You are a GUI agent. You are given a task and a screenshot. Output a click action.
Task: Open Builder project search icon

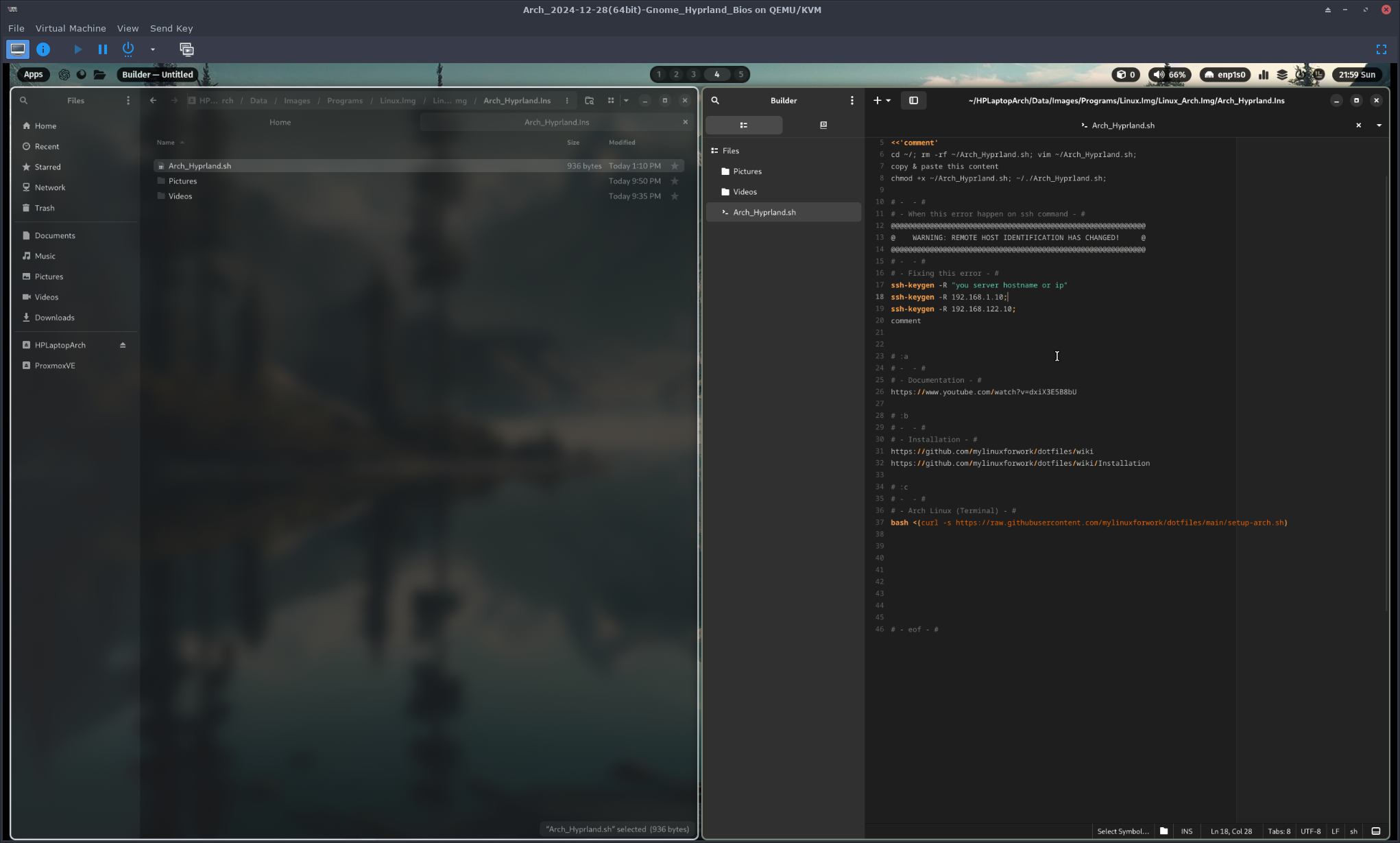715,100
